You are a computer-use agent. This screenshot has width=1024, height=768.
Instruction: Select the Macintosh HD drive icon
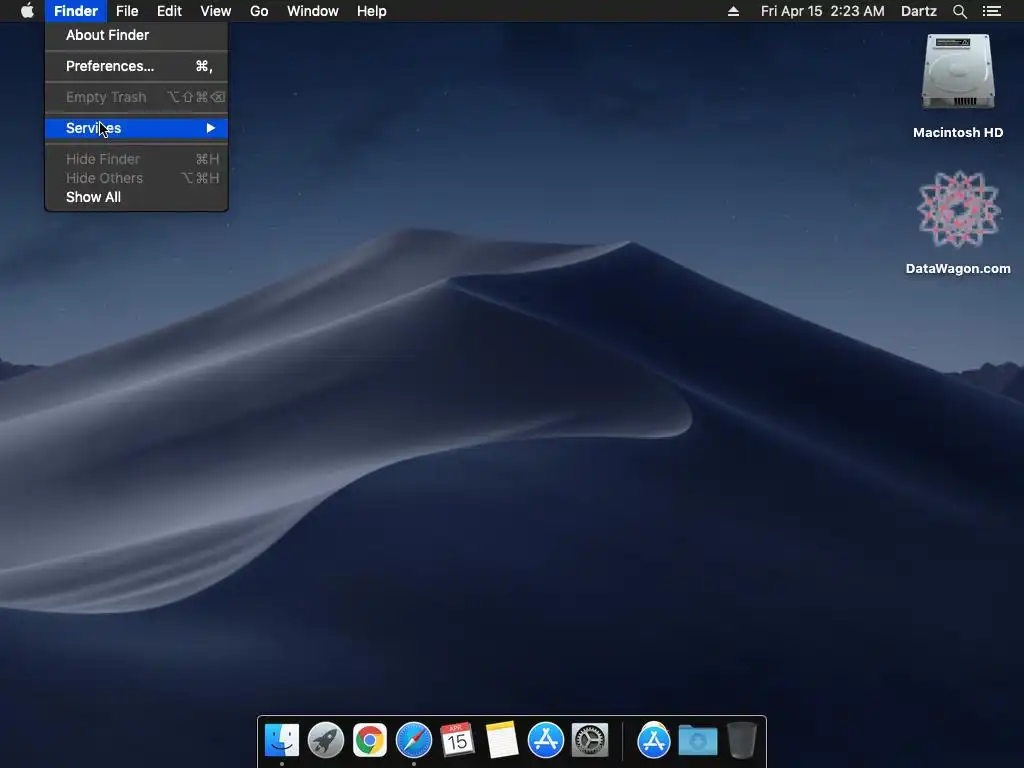coord(958,72)
